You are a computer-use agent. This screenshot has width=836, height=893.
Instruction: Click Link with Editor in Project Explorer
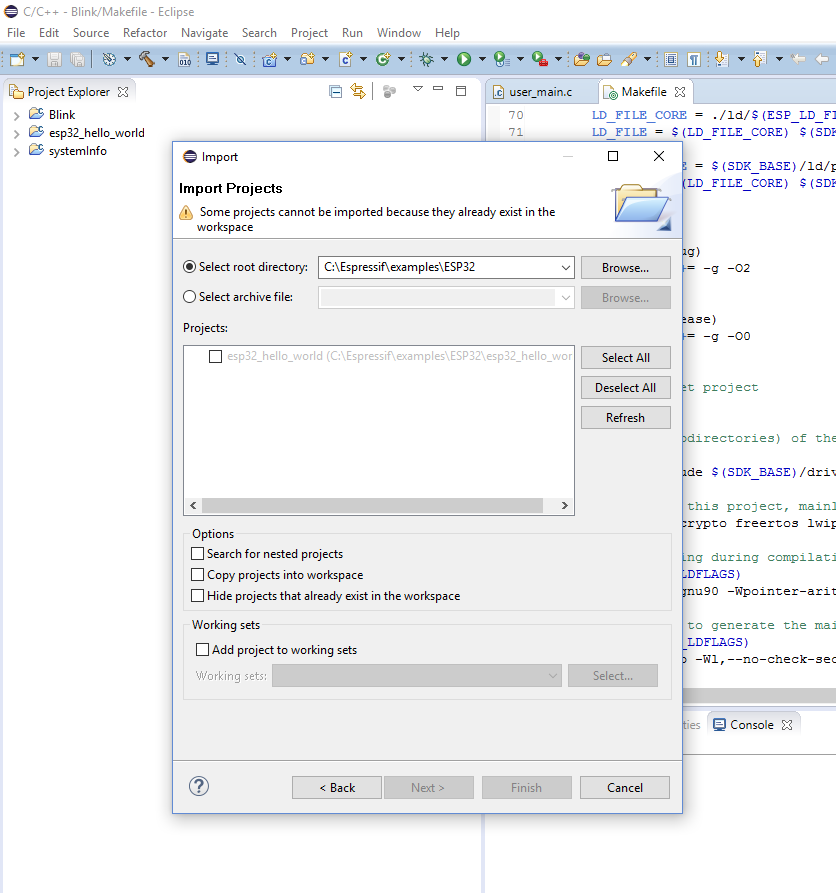[358, 91]
